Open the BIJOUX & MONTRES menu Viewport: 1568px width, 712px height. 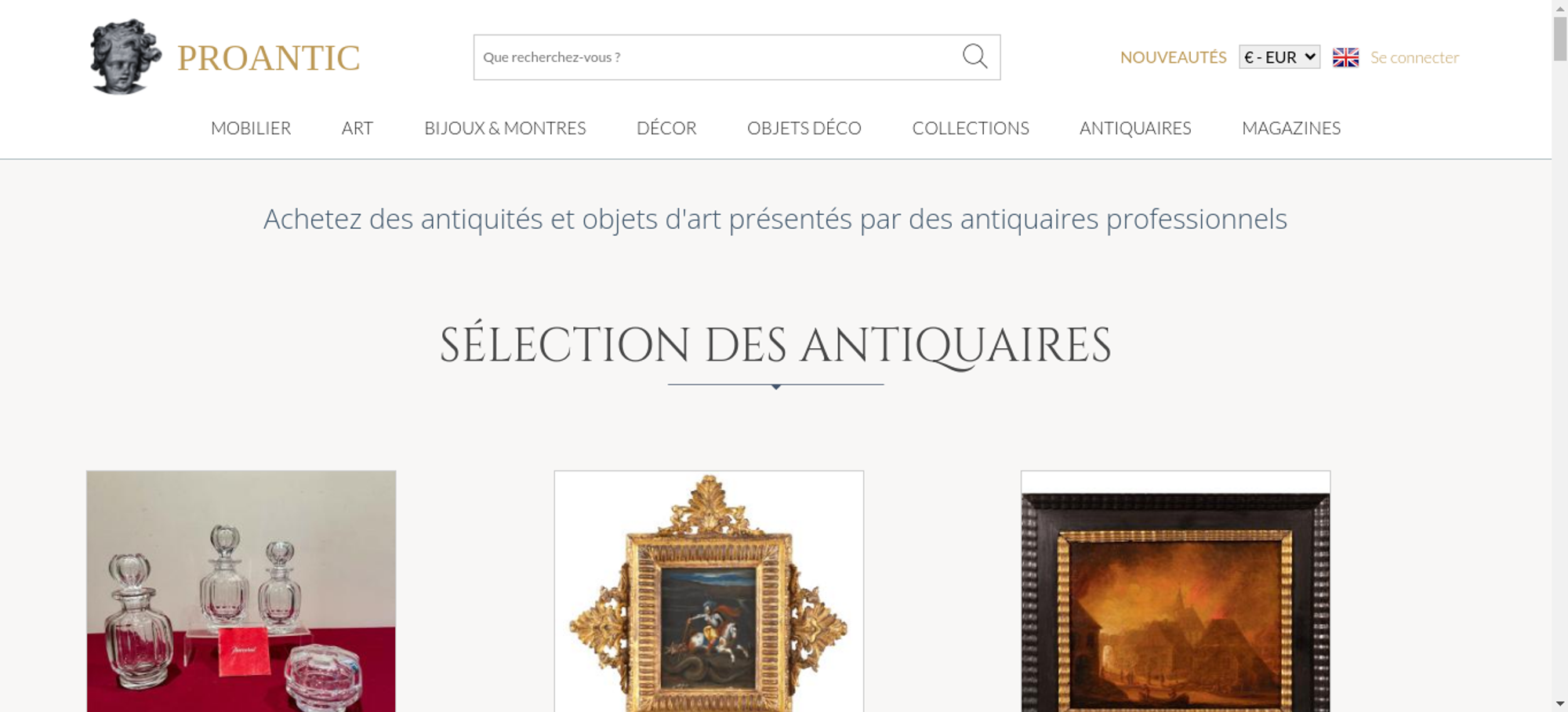tap(505, 128)
